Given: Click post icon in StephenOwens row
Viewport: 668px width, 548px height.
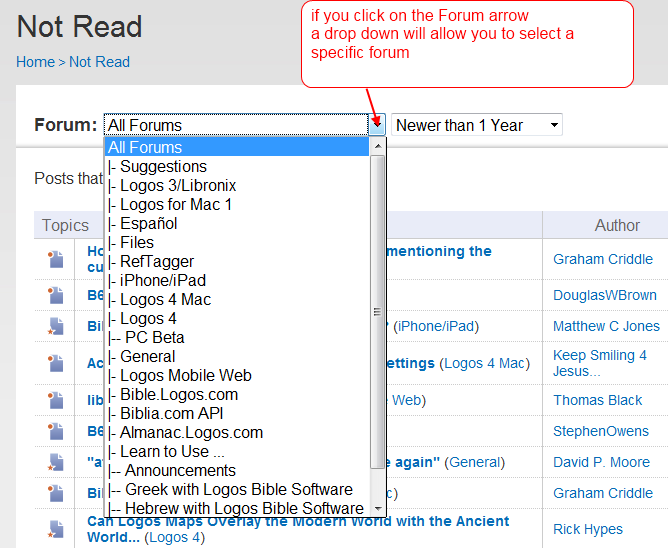Looking at the screenshot, I should coord(55,432).
